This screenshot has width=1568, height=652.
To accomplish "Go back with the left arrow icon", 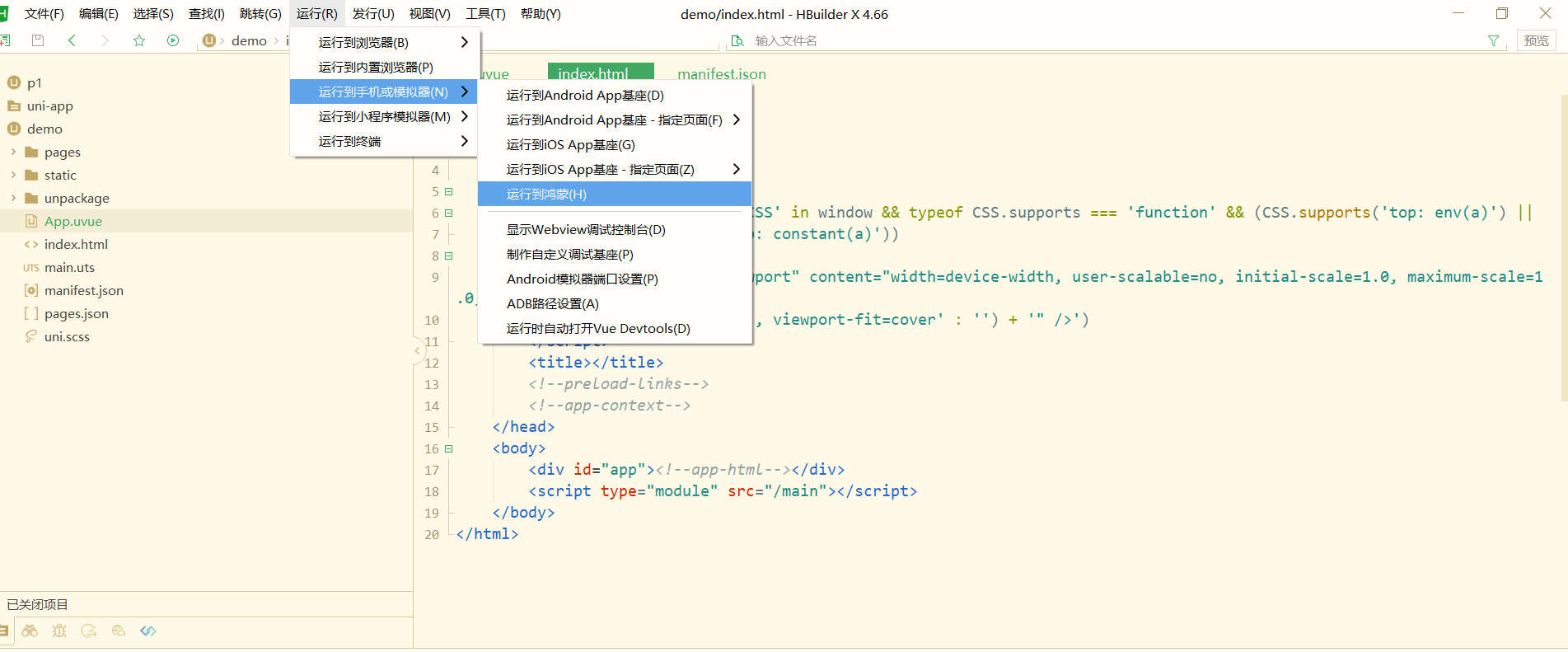I will pos(72,40).
